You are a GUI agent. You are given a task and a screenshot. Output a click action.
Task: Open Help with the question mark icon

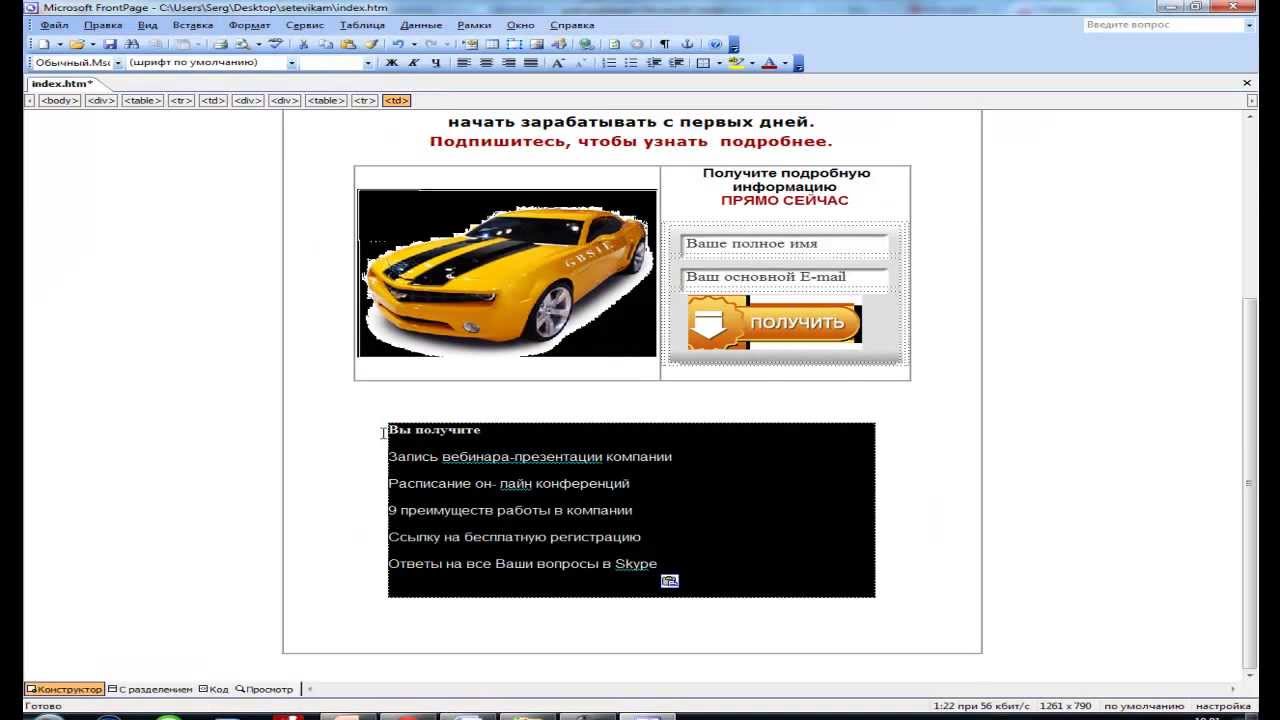point(715,44)
